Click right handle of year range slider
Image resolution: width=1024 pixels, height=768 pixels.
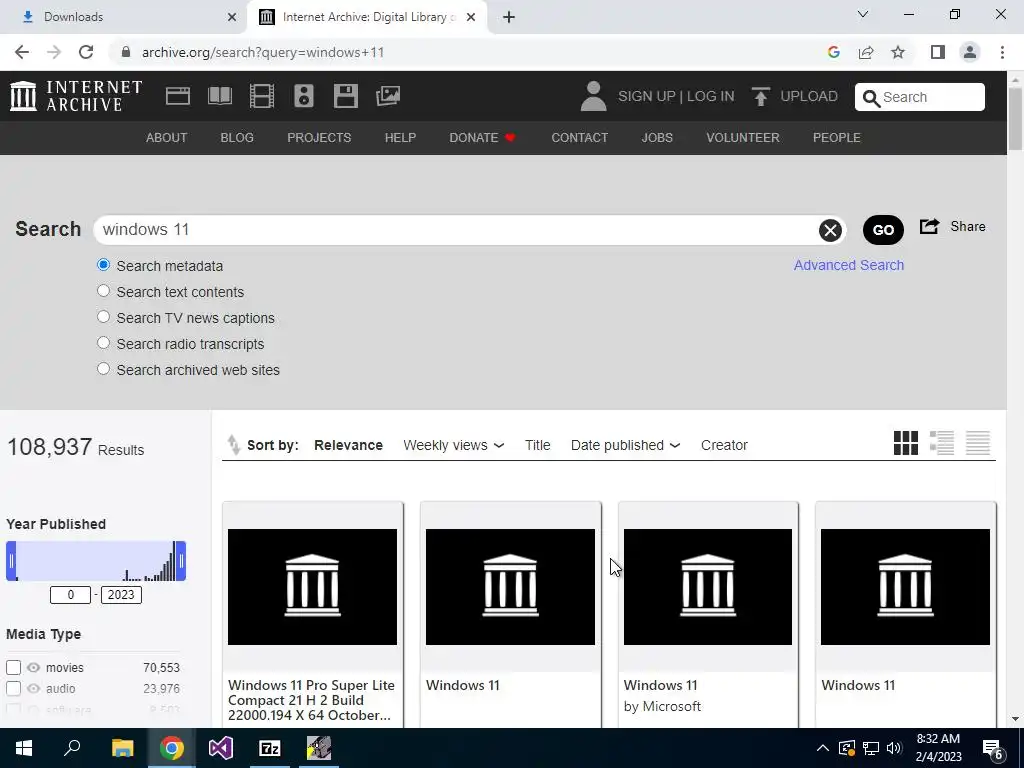[181, 561]
